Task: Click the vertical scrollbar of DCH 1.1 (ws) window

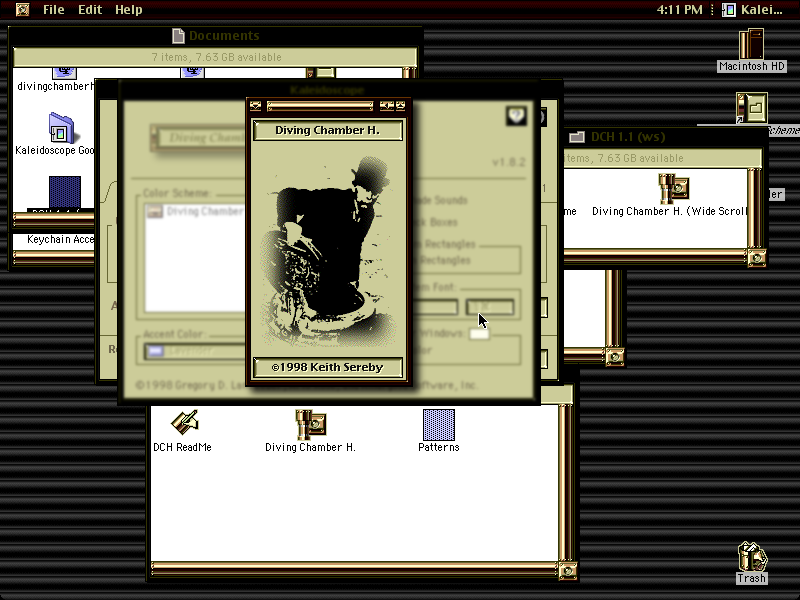Action: pyautogui.click(x=755, y=209)
